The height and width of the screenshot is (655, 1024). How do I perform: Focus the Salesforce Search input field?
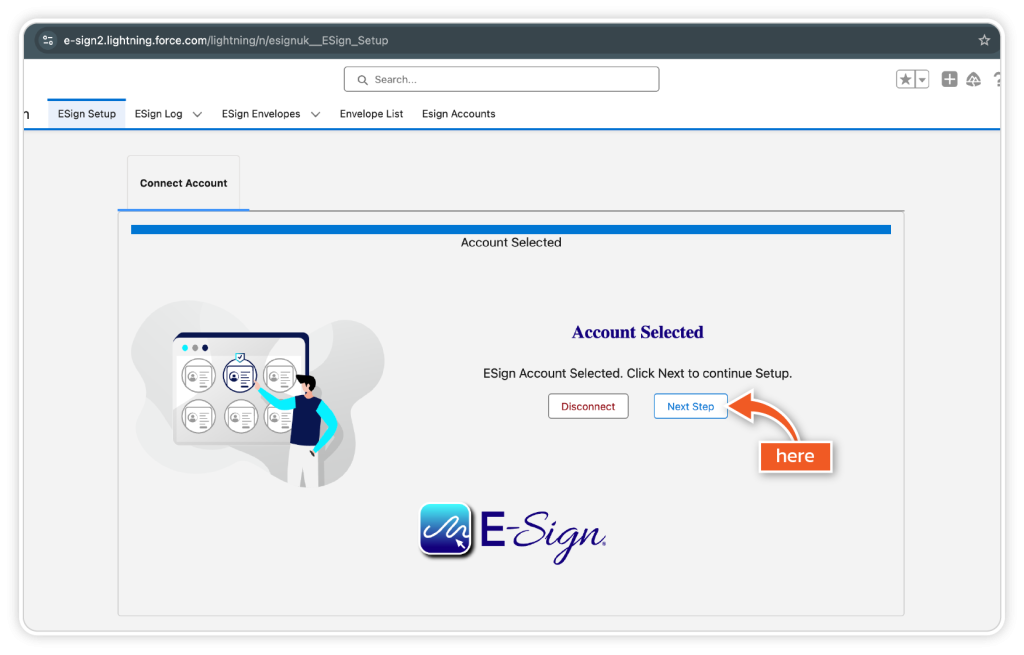[x=510, y=80]
